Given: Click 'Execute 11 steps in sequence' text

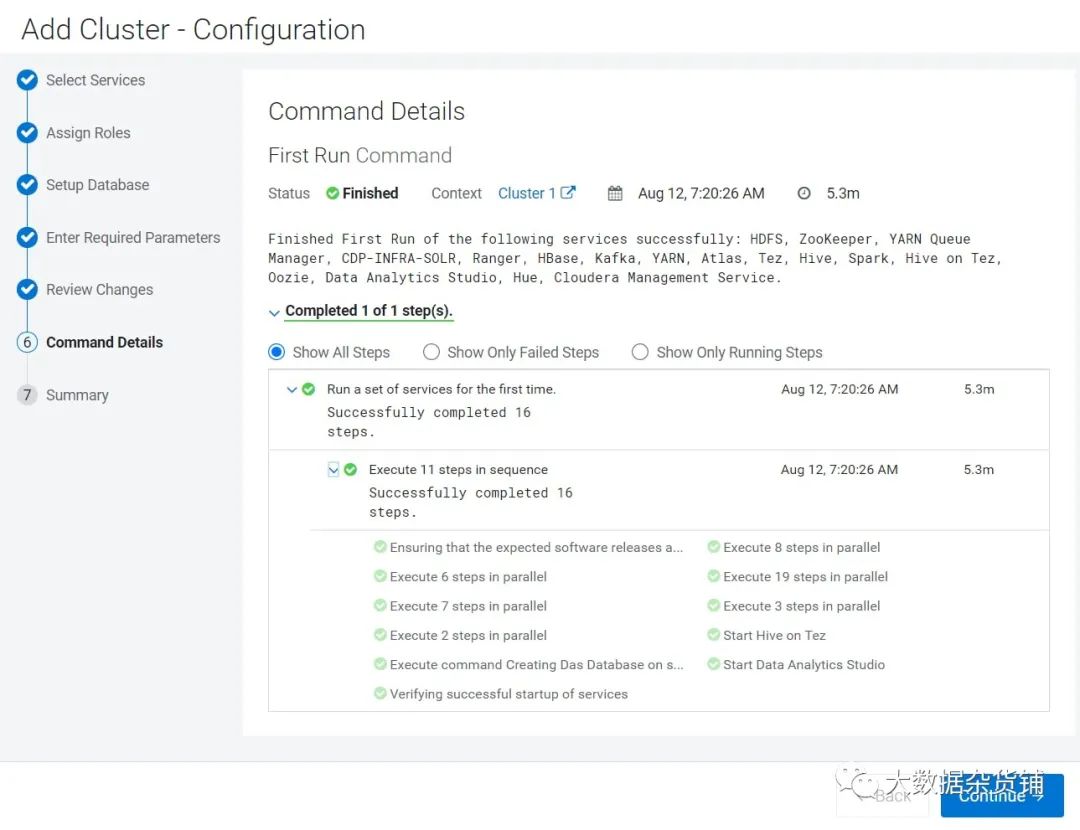Looking at the screenshot, I should 459,470.
